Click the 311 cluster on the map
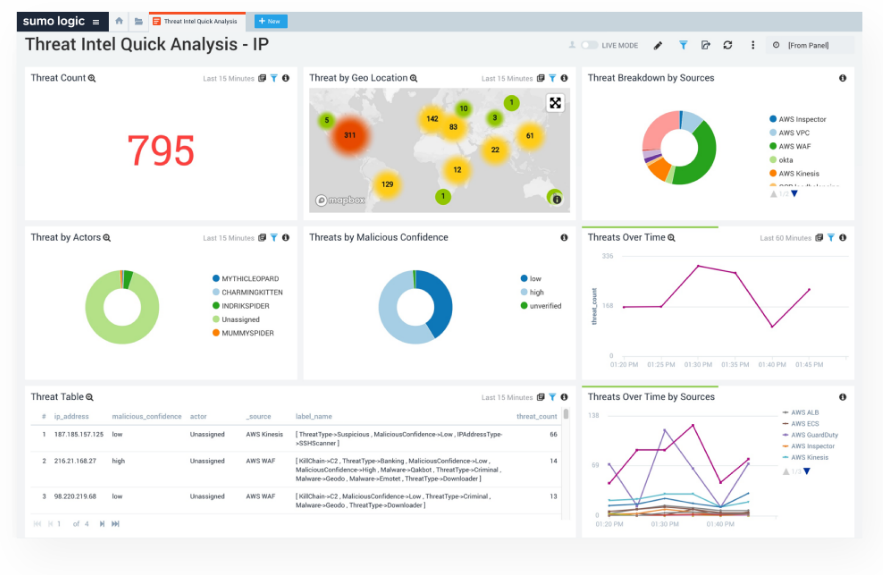 point(350,135)
